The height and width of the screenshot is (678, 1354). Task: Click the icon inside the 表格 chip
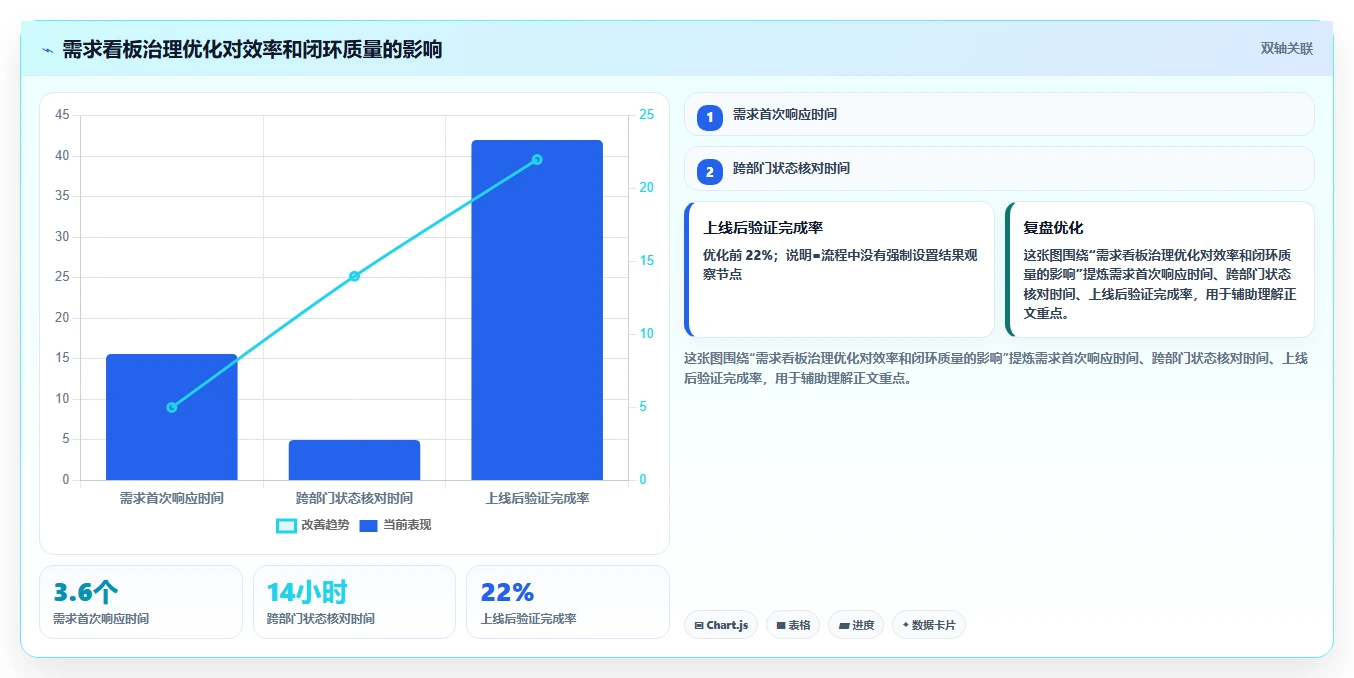point(781,625)
